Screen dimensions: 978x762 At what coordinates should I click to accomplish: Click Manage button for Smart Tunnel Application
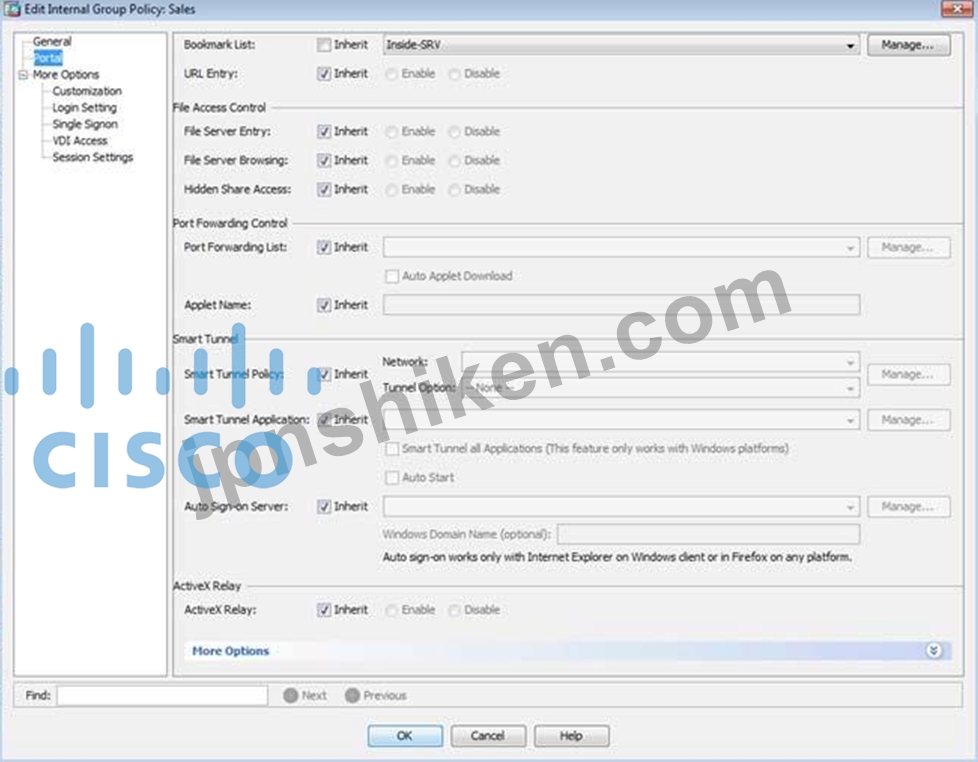pos(908,420)
